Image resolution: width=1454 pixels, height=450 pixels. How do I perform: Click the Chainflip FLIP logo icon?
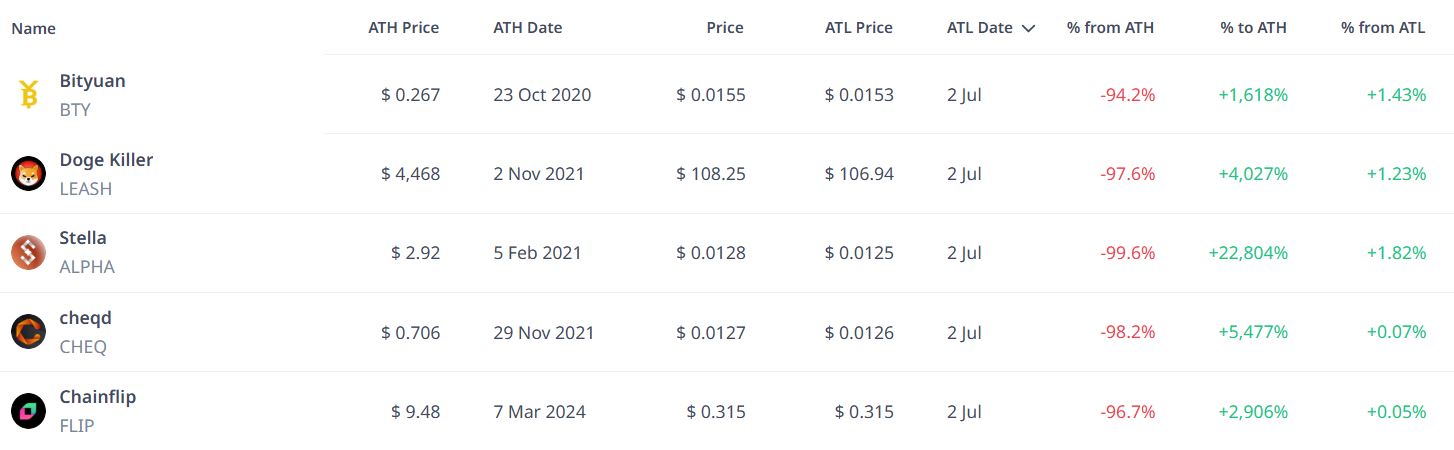(28, 411)
